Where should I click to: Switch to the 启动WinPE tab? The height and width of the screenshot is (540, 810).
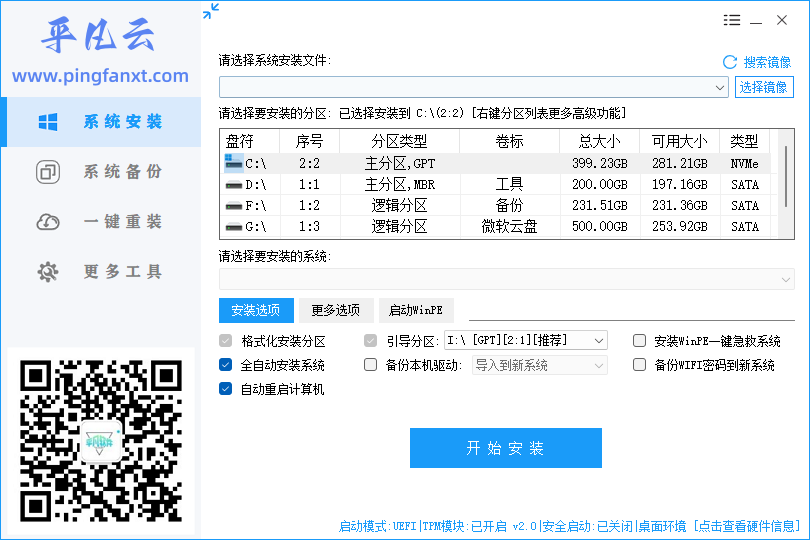[416, 310]
